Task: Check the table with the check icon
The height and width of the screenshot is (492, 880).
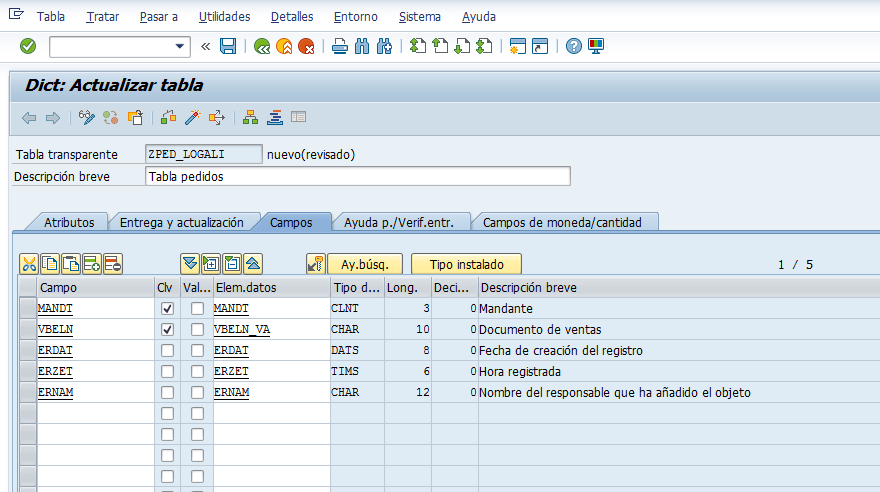Action: [168, 117]
